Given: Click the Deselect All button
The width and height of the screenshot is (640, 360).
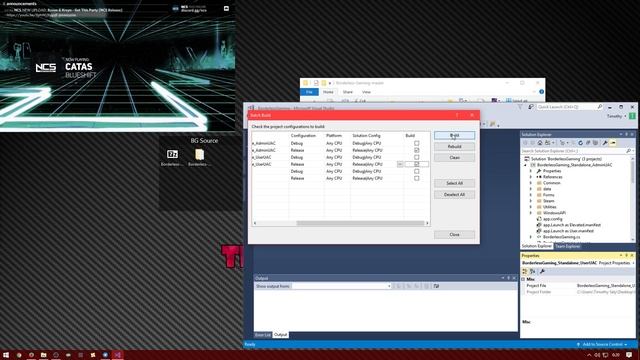Looking at the screenshot, I should click(x=454, y=194).
